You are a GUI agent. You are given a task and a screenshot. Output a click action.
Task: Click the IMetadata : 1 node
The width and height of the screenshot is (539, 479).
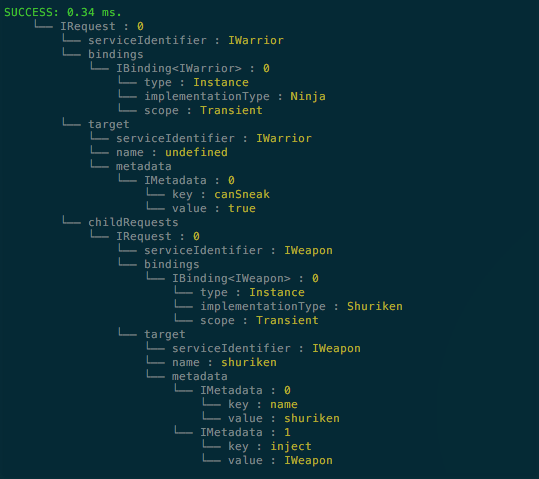pyautogui.click(x=245, y=432)
